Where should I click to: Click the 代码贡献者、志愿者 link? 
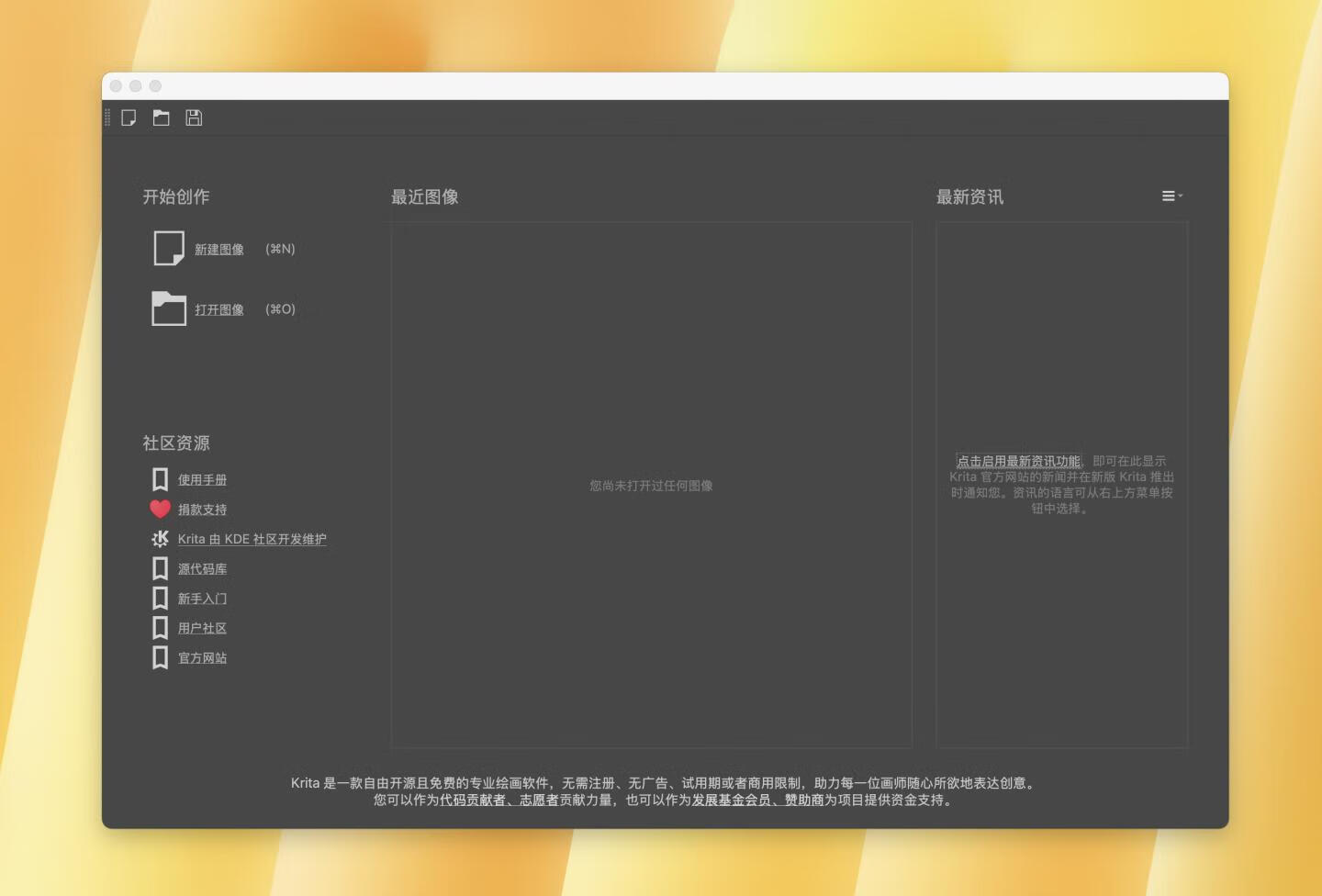(x=499, y=800)
